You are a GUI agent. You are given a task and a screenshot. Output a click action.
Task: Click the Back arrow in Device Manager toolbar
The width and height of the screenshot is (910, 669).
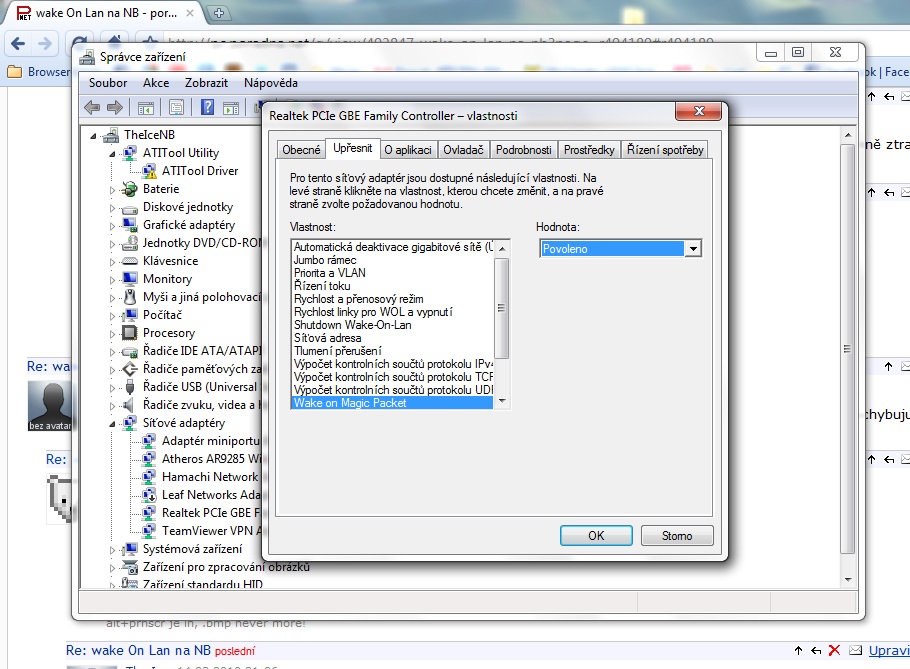pos(92,107)
